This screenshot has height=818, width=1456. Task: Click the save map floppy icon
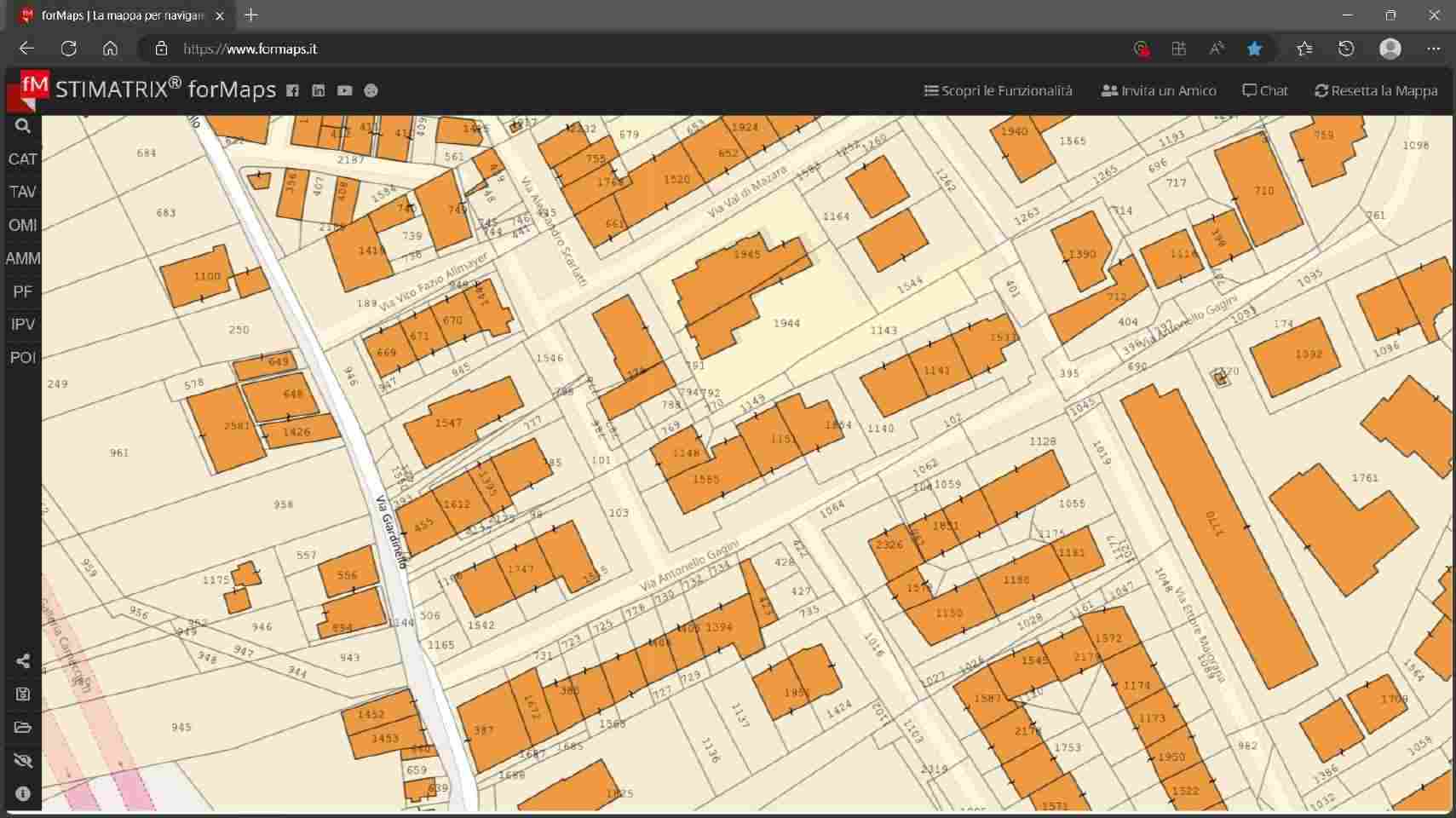point(23,694)
